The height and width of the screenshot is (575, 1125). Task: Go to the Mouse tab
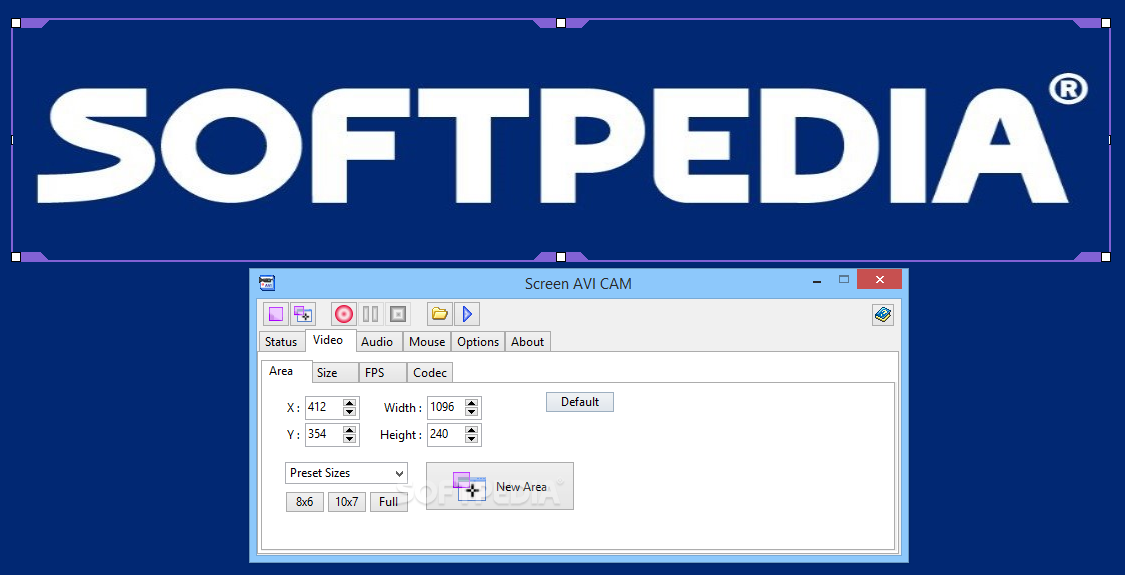[x=427, y=342]
